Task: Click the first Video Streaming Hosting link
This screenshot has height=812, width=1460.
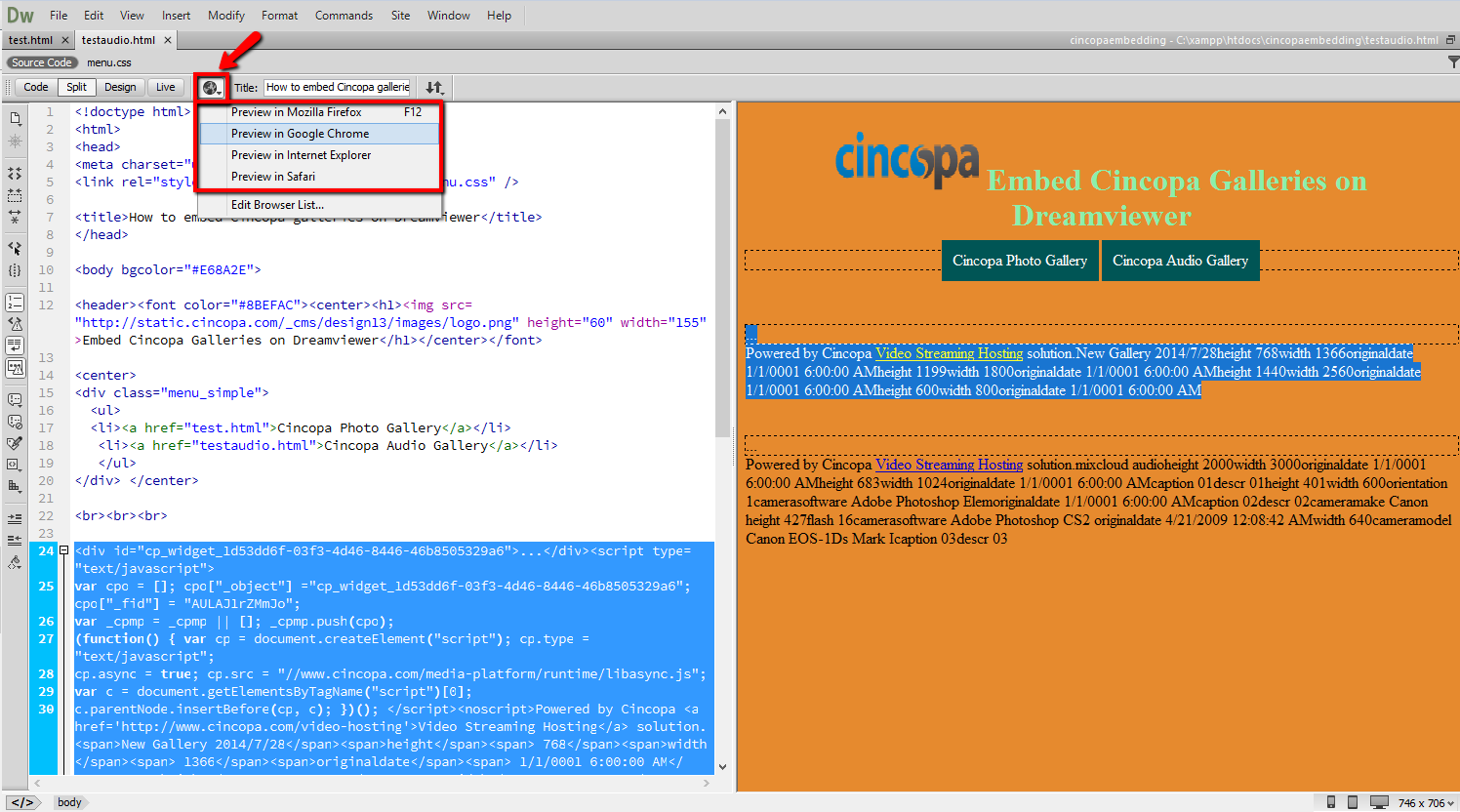Action: [949, 353]
